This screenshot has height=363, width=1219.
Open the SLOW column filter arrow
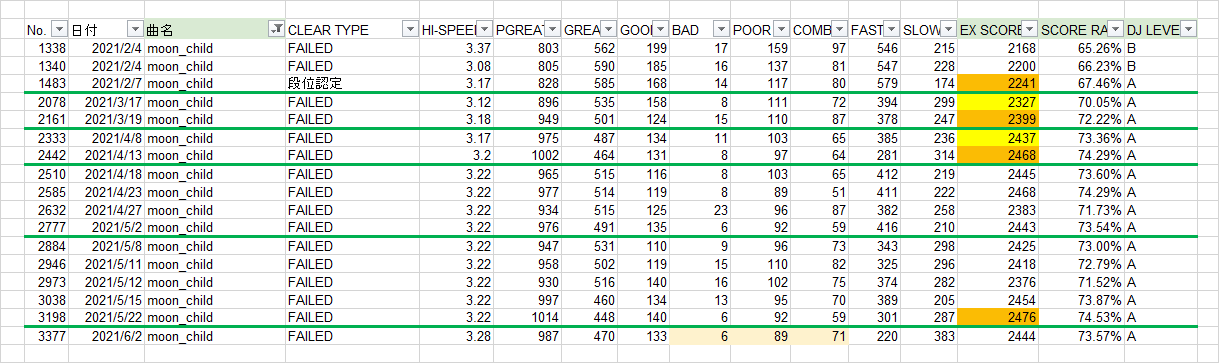click(948, 30)
